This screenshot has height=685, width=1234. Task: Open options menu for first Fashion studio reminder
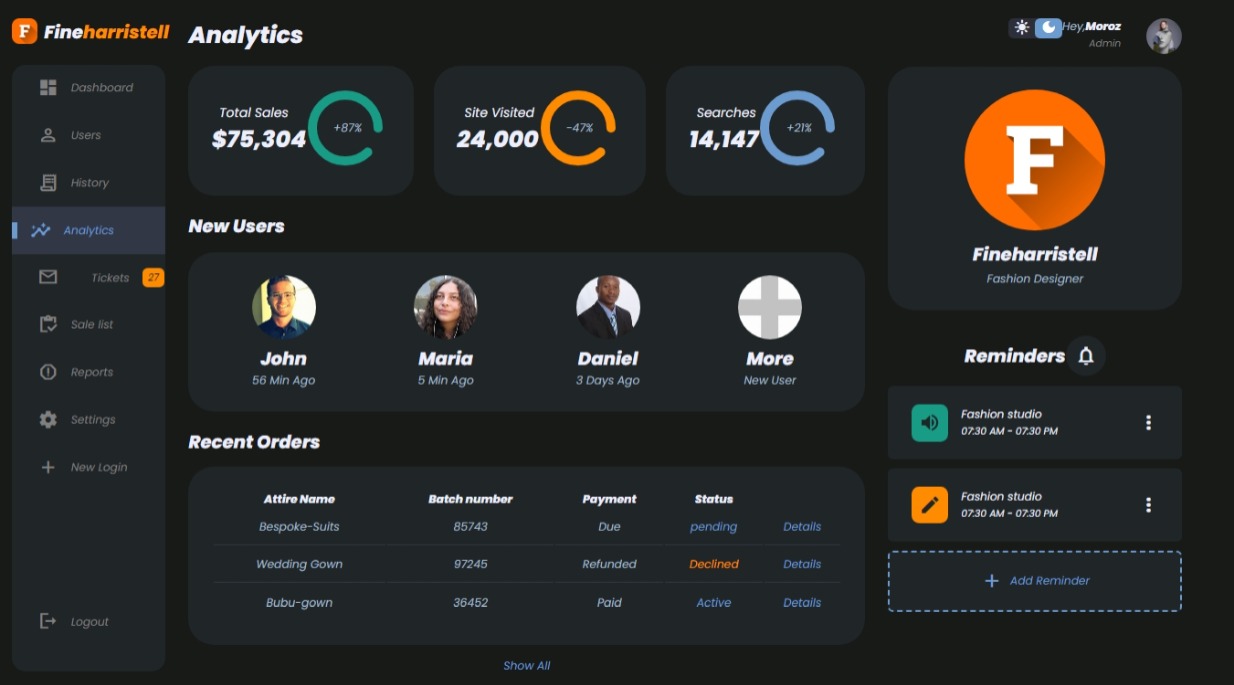click(1148, 423)
